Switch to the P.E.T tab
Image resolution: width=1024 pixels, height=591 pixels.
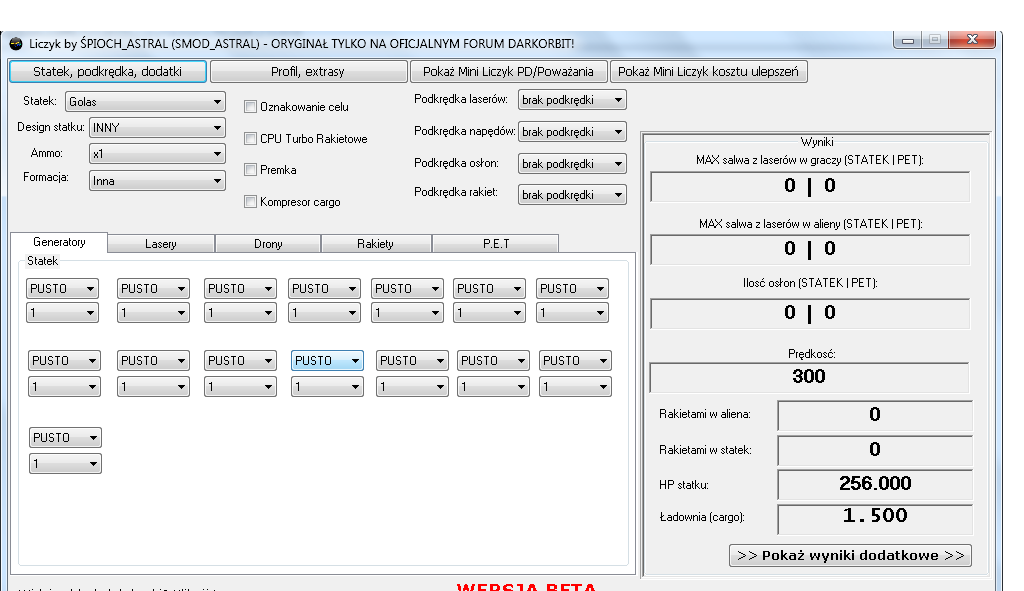(496, 244)
